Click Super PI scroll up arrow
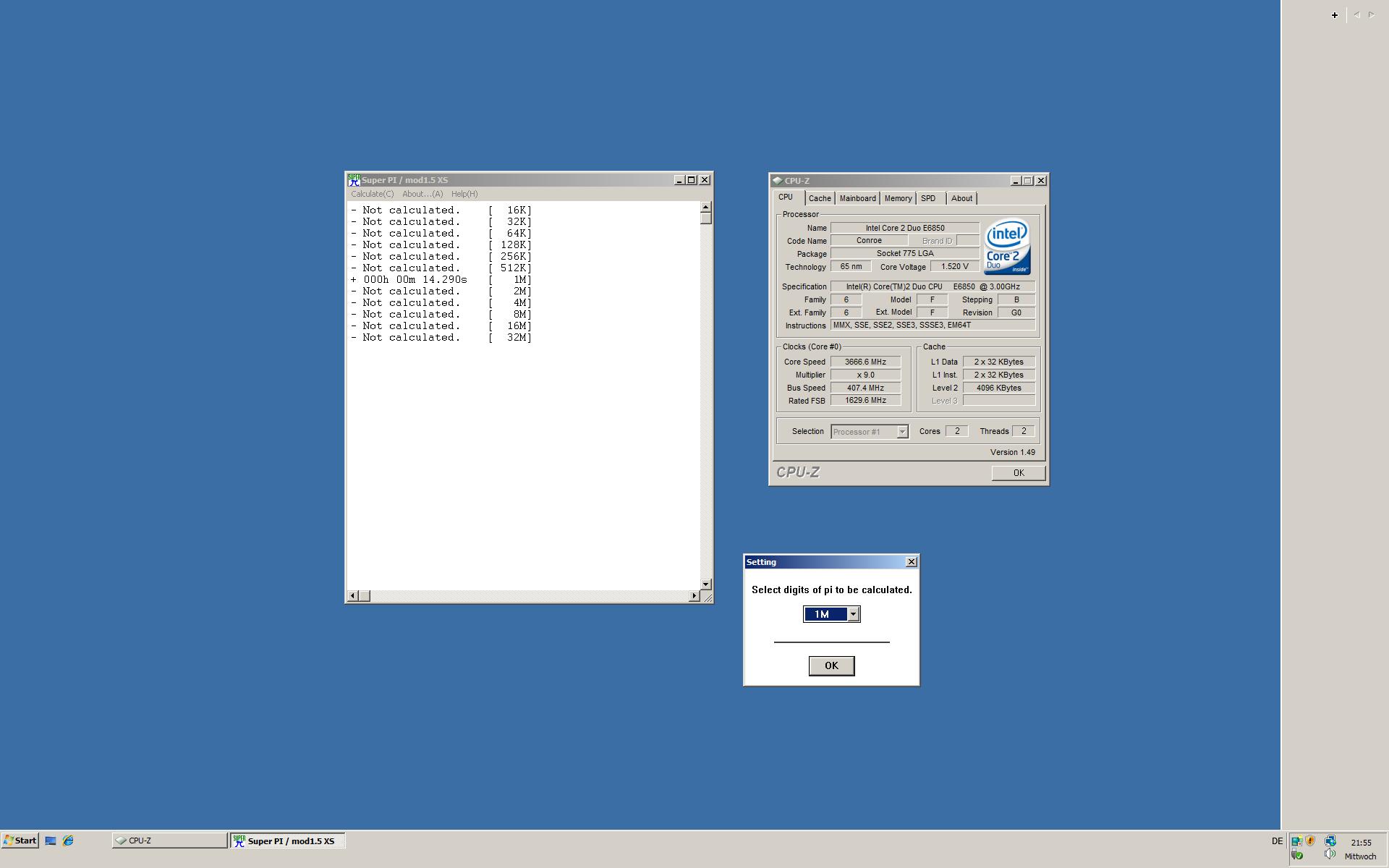 [706, 208]
